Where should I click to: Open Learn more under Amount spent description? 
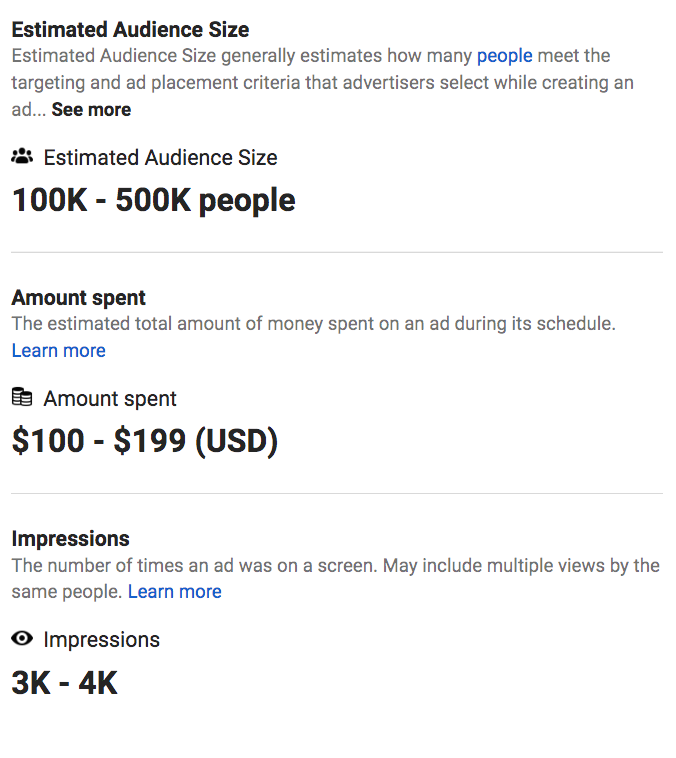tap(58, 350)
